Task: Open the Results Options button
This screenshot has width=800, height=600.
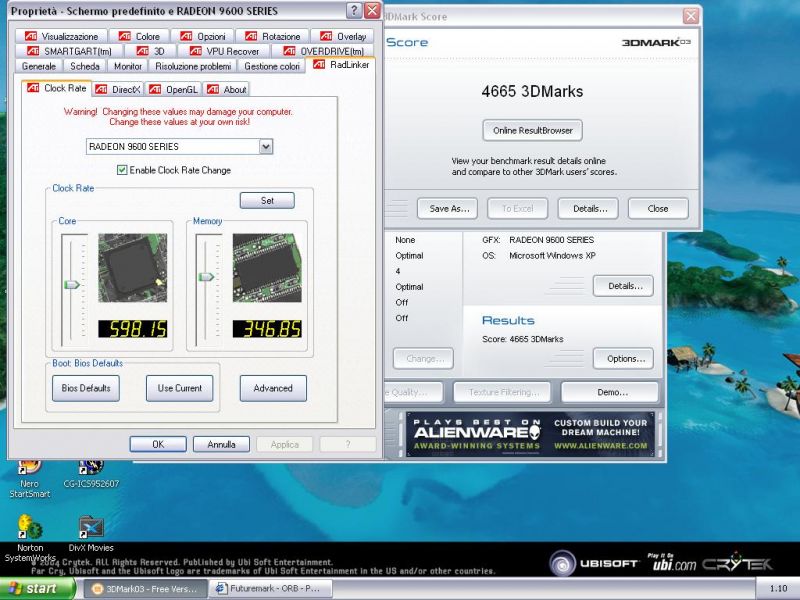Action: pyautogui.click(x=623, y=359)
